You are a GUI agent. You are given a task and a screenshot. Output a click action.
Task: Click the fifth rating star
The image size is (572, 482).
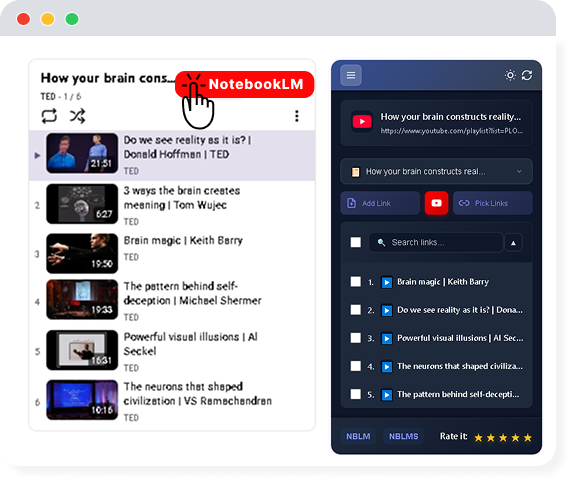(527, 437)
